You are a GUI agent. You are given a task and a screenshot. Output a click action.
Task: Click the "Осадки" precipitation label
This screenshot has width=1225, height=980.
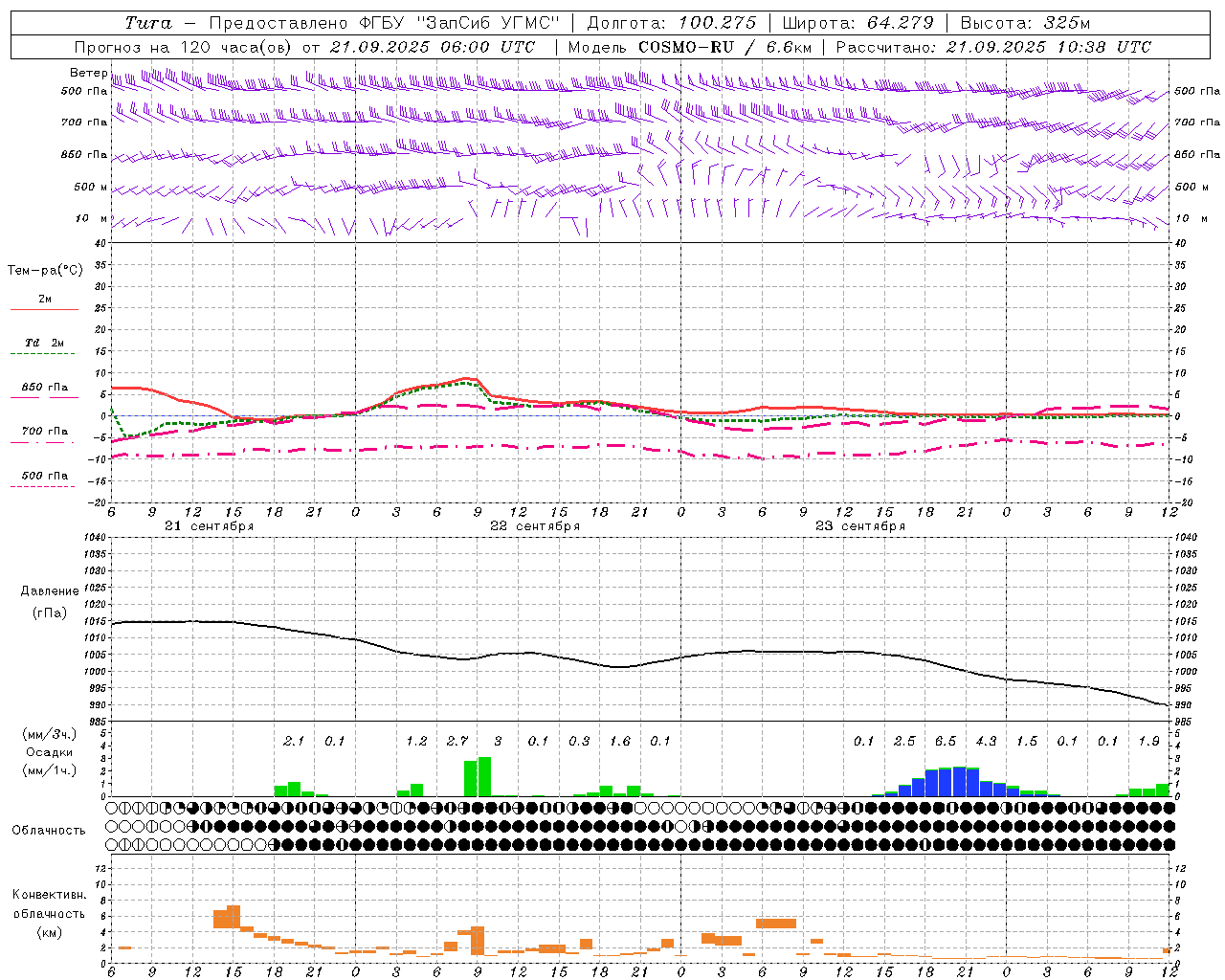pos(49,752)
